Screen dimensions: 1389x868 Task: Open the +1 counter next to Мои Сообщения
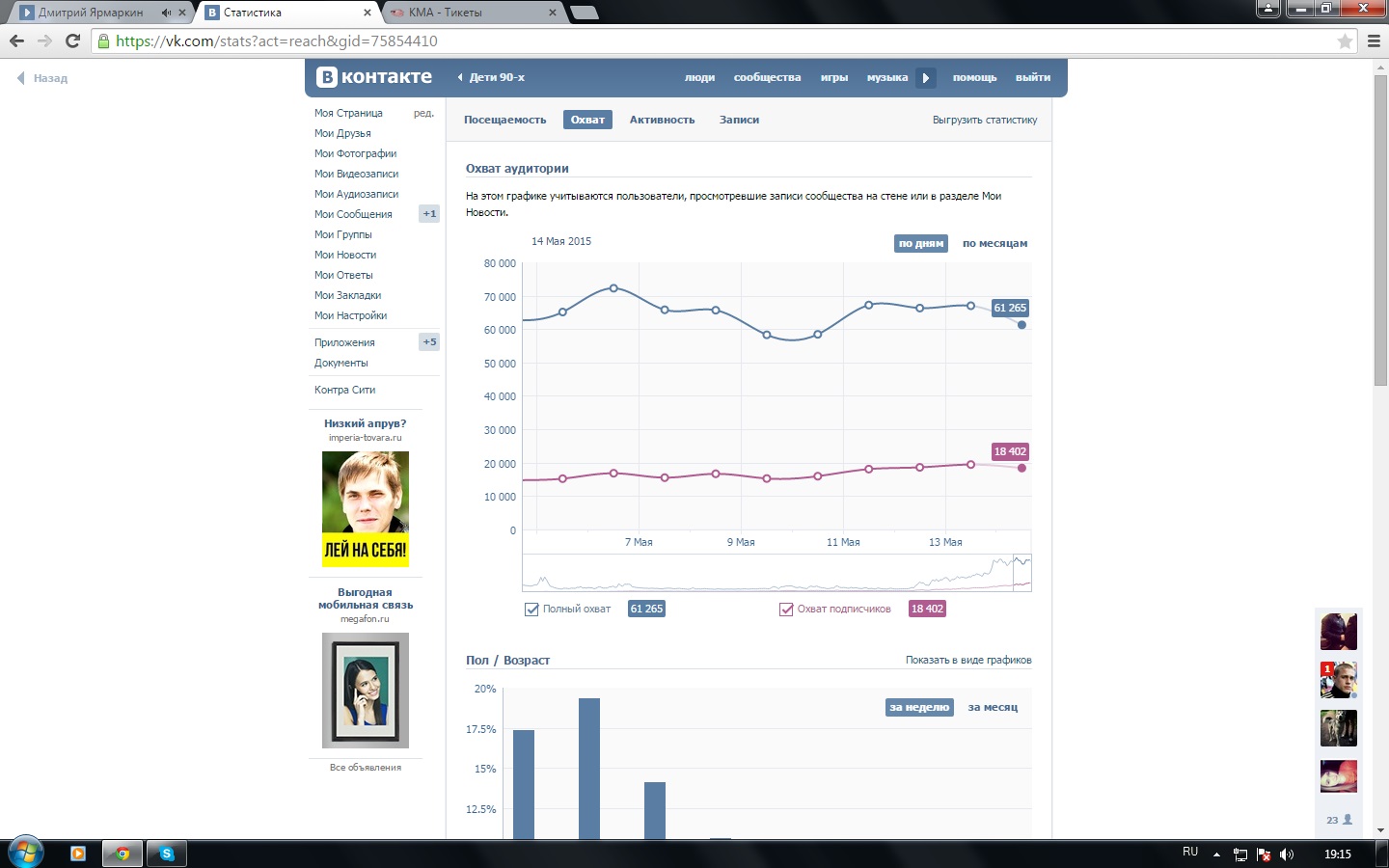pyautogui.click(x=429, y=214)
